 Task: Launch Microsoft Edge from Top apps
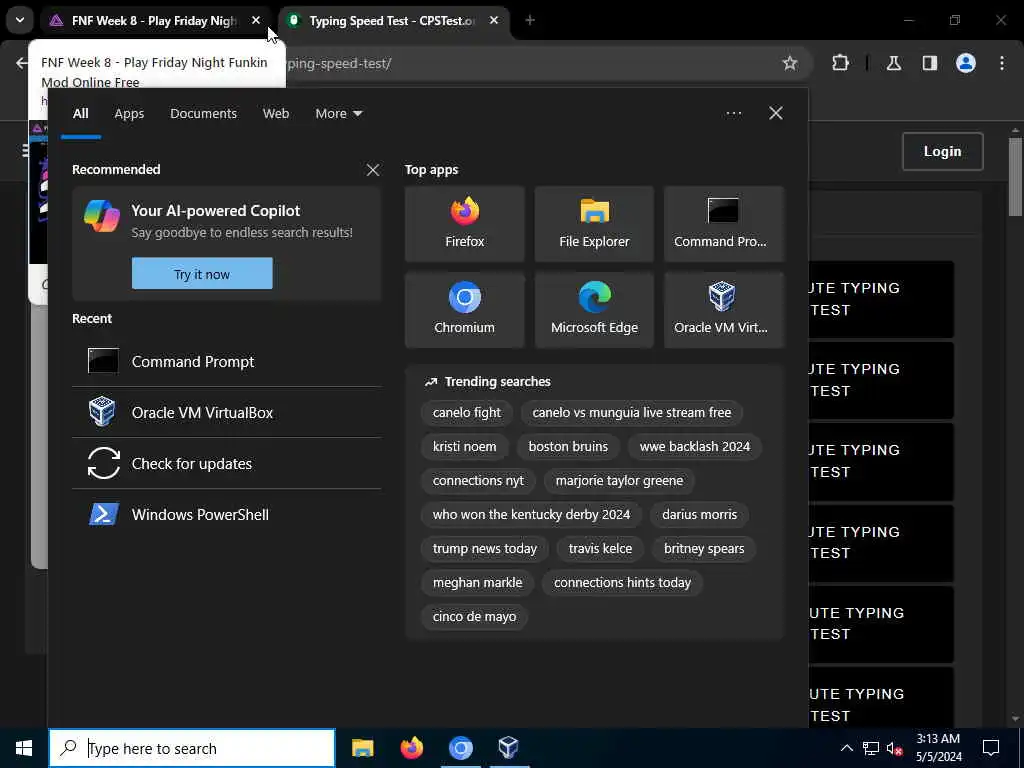coord(594,310)
